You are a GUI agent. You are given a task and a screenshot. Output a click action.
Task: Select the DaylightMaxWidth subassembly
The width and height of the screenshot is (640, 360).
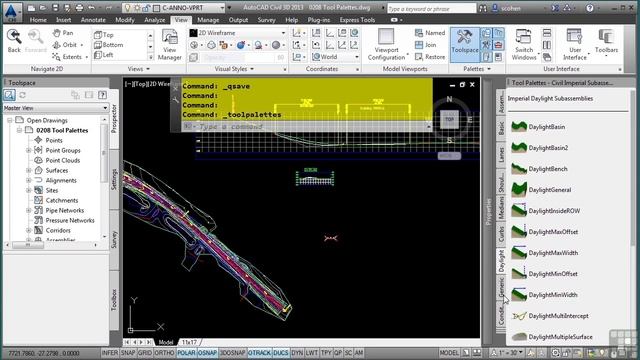[544, 253]
